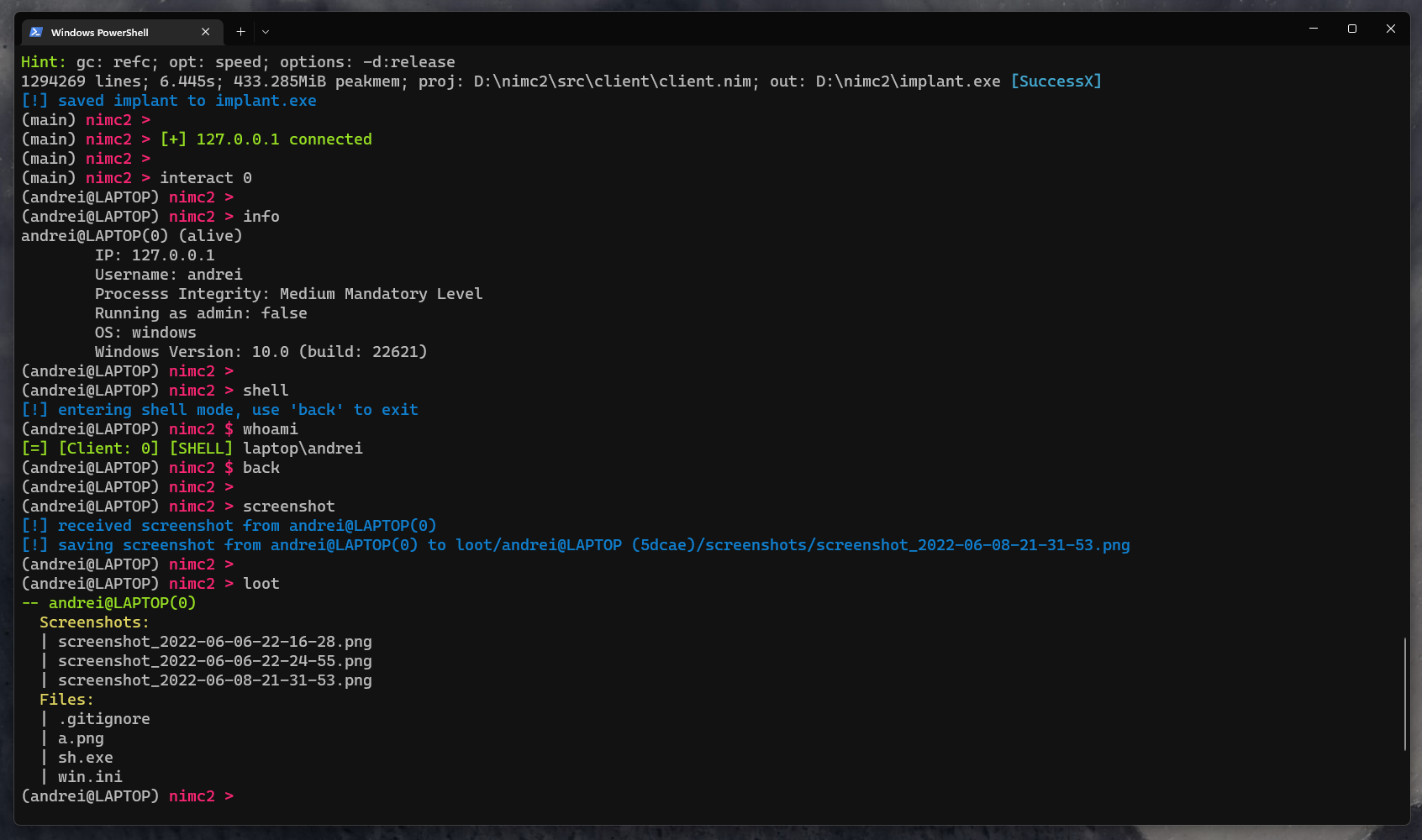Image resolution: width=1422 pixels, height=840 pixels.
Task: Maximize the terminal window
Action: click(x=1352, y=29)
